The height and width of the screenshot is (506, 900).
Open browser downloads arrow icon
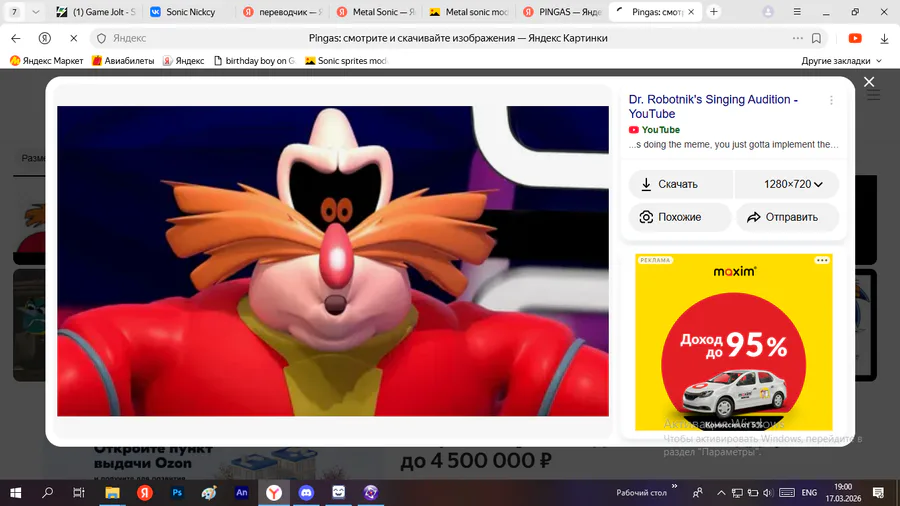tap(884, 38)
